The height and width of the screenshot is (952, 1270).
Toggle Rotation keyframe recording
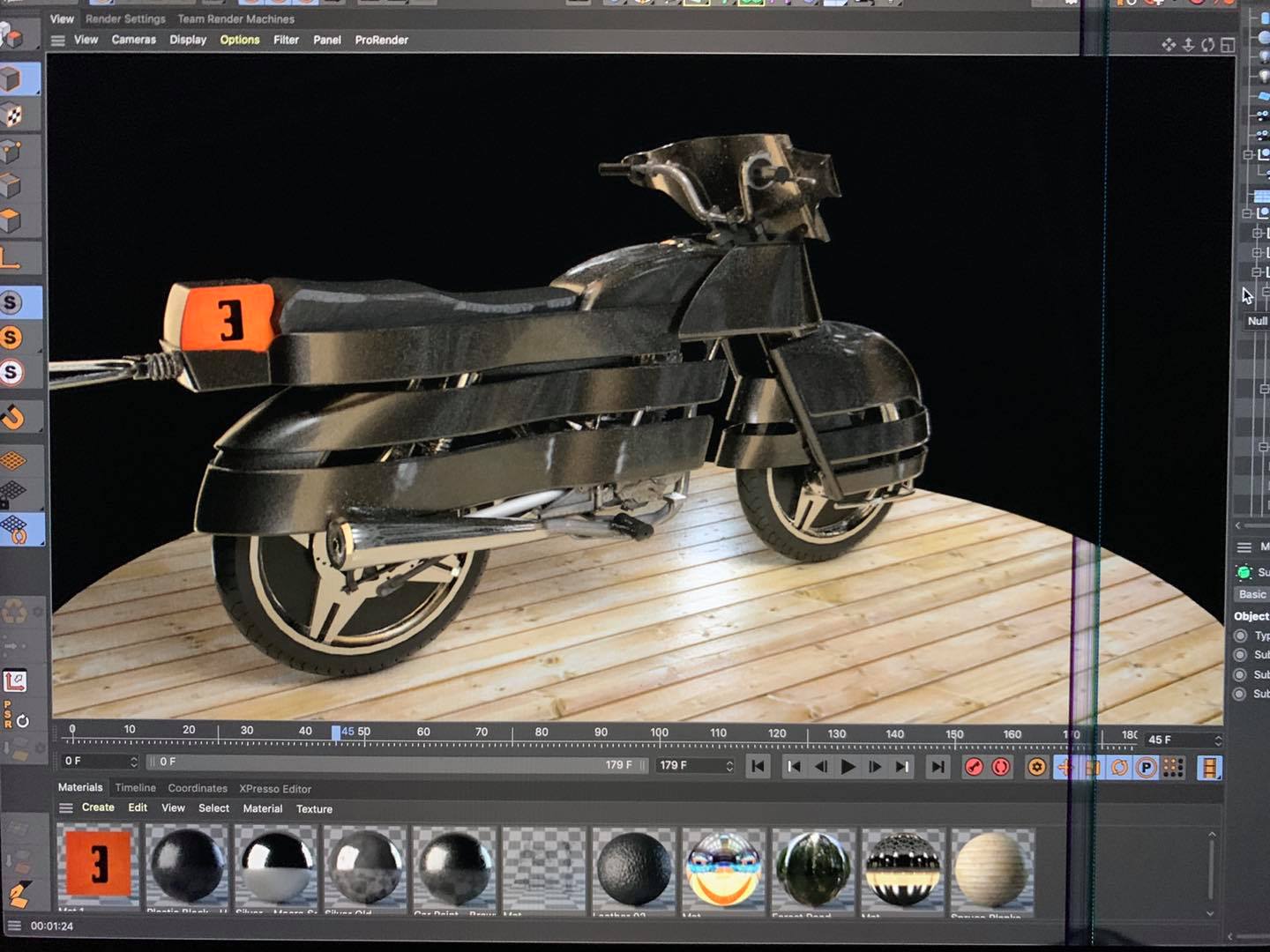(x=1119, y=767)
